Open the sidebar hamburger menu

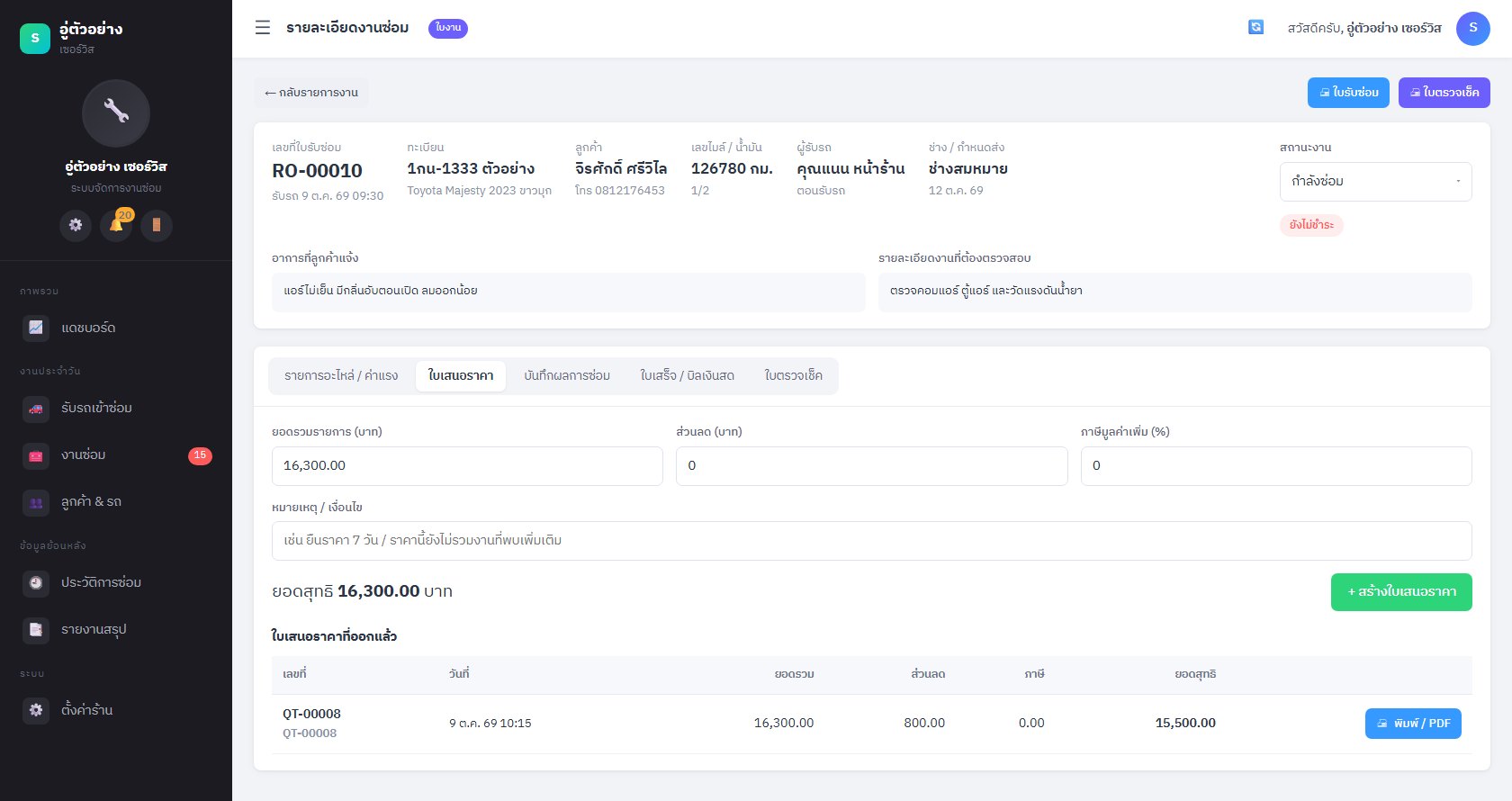263,28
